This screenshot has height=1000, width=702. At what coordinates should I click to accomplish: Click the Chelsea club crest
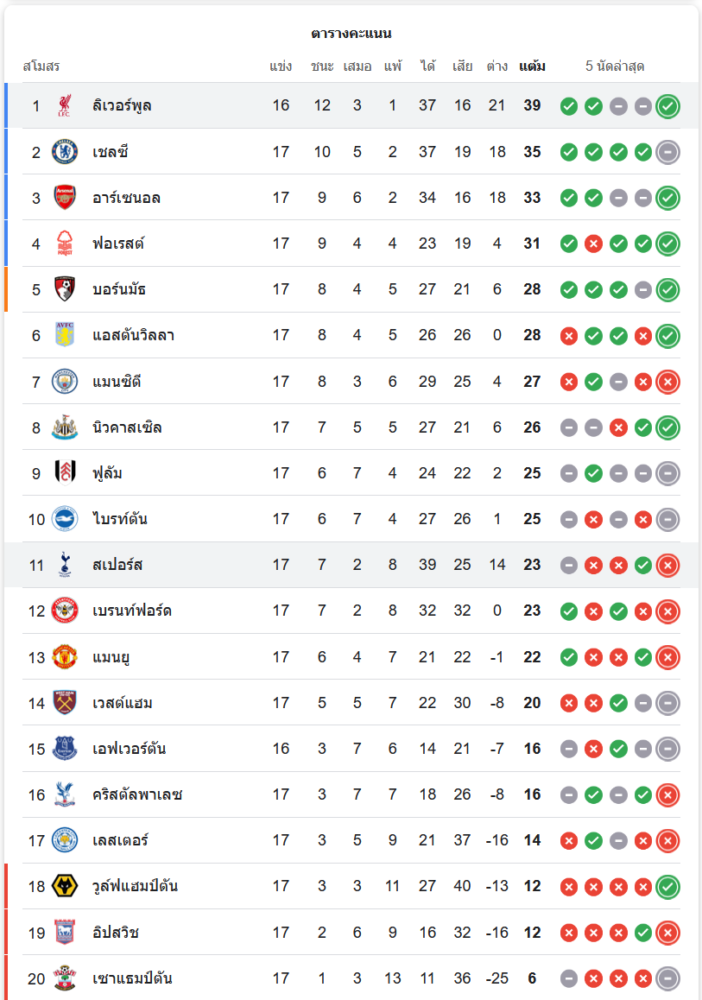click(x=65, y=152)
